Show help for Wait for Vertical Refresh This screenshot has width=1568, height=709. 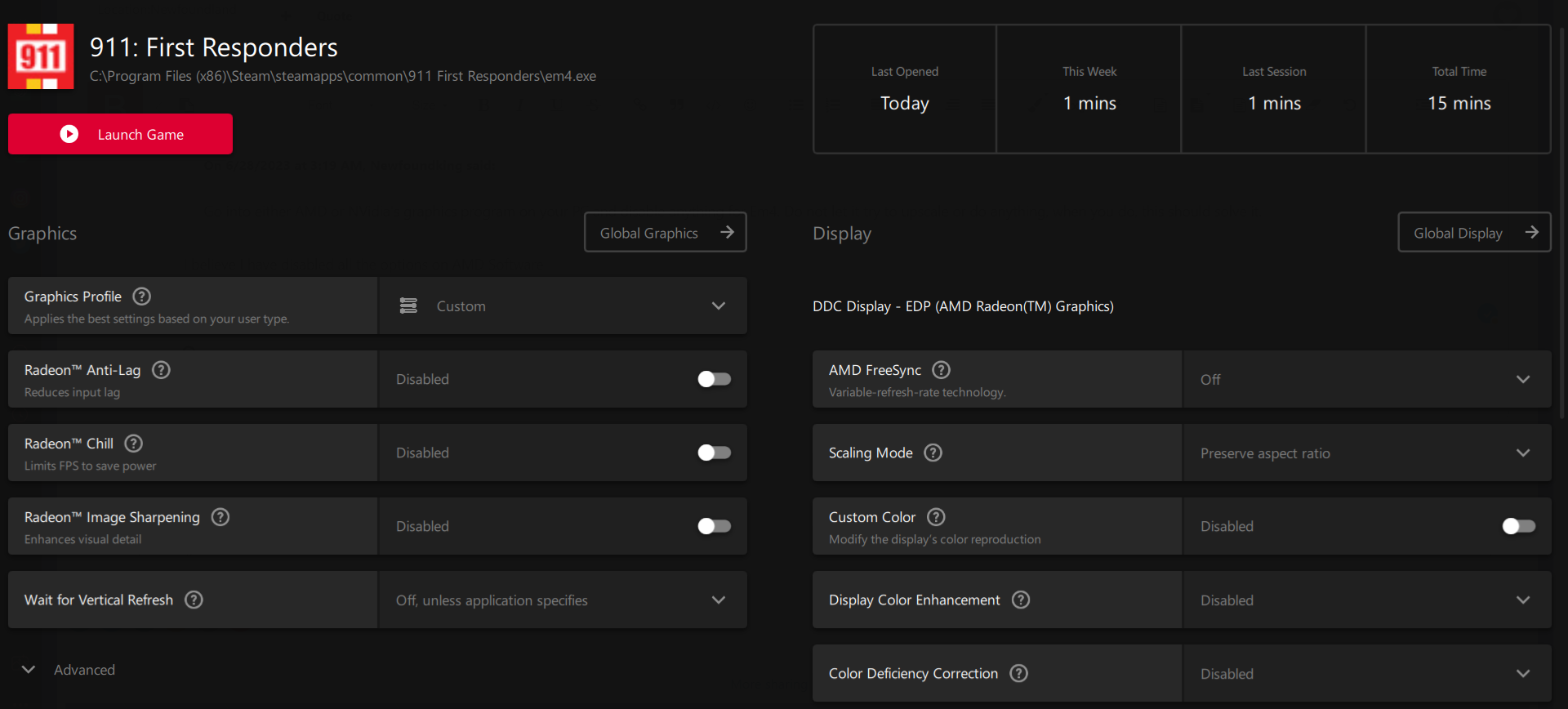(x=194, y=600)
